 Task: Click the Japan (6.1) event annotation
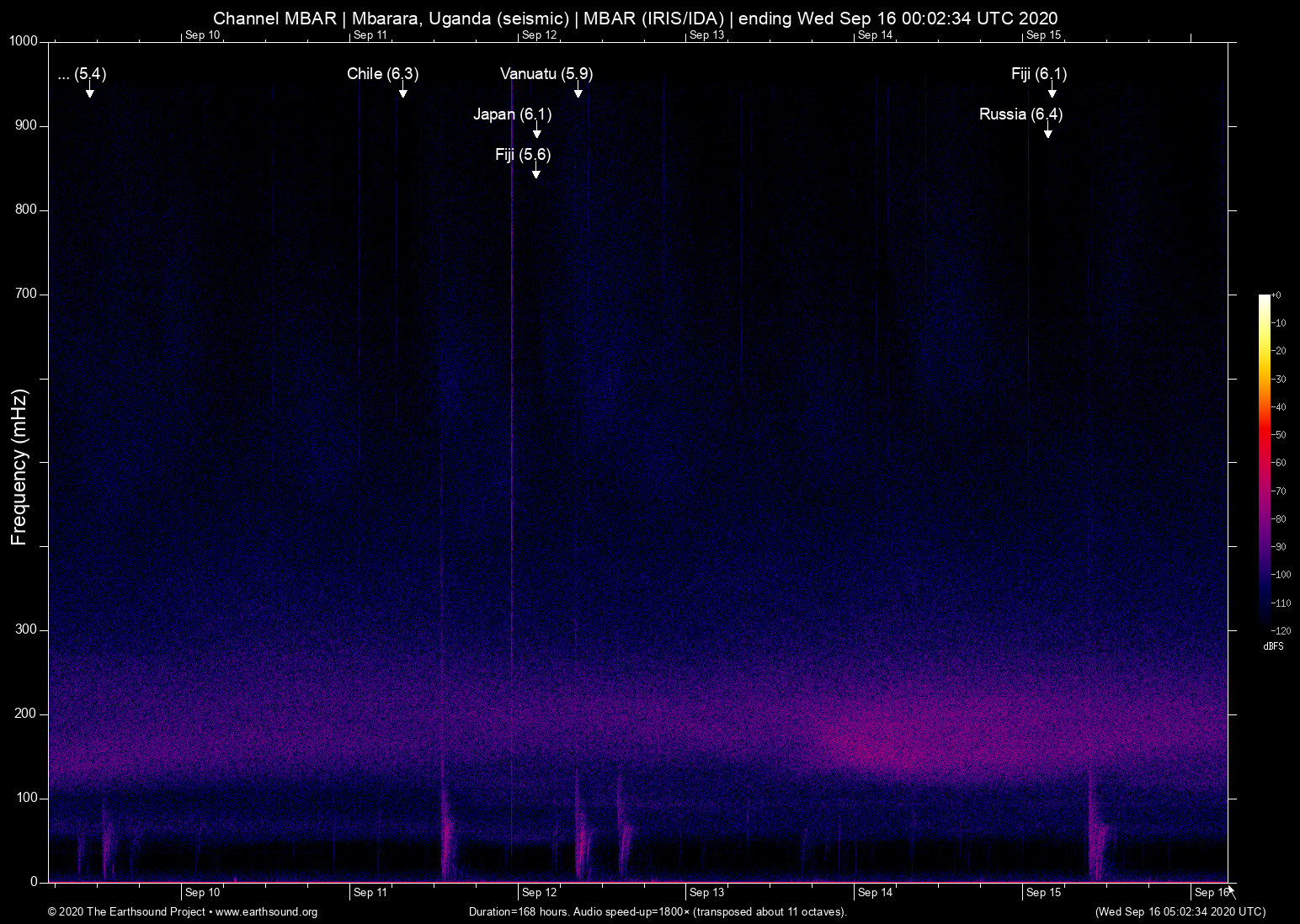pos(512,114)
